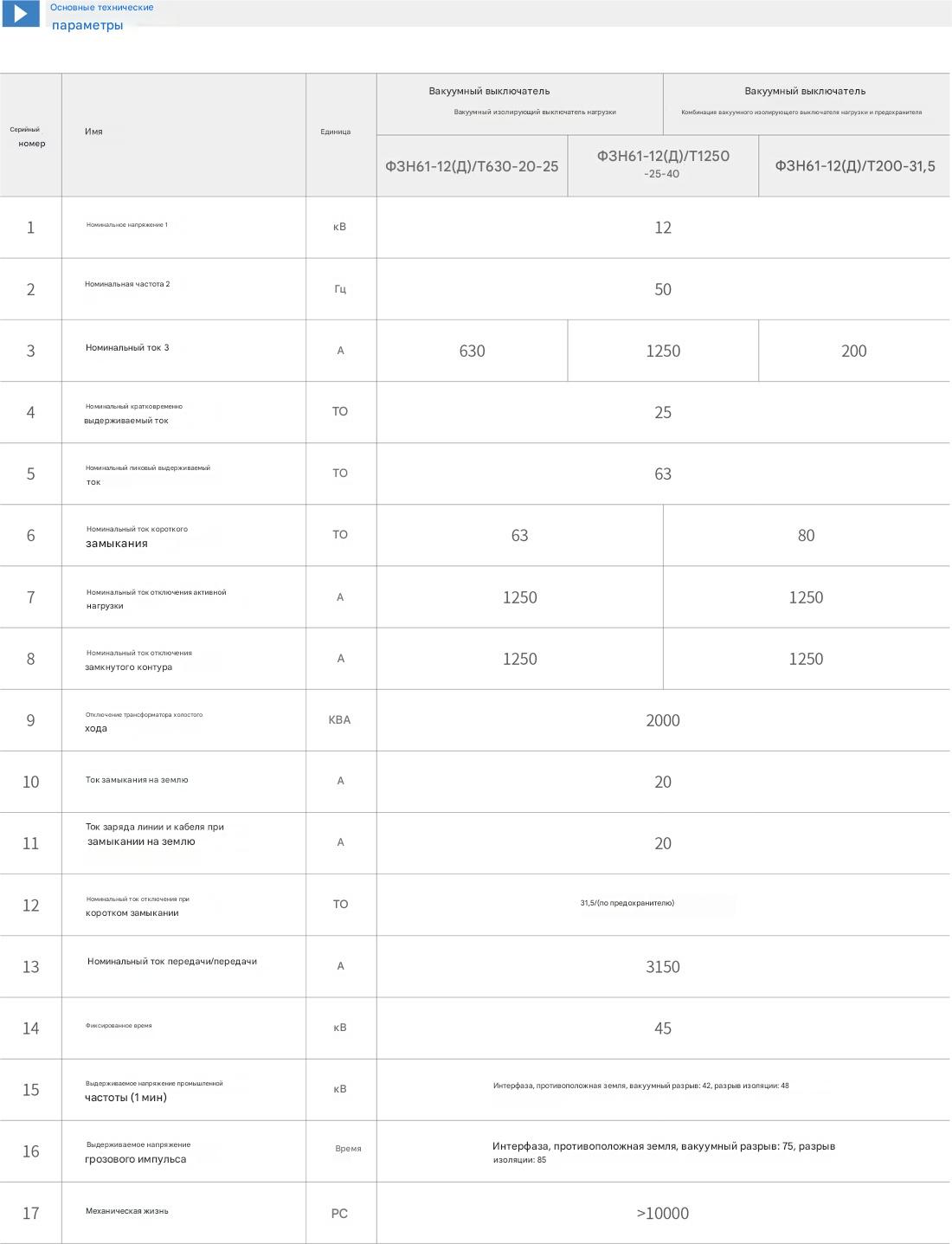Screen dimensions: 952x1244
Task: Click the 'Гц' unit cell
Action: click(x=340, y=289)
